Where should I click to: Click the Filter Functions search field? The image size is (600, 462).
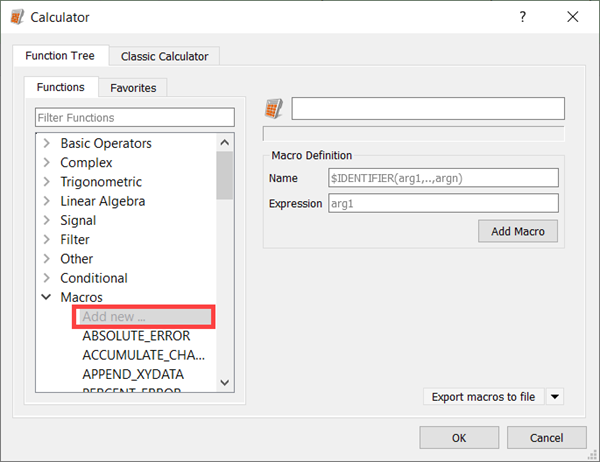pyautogui.click(x=135, y=118)
